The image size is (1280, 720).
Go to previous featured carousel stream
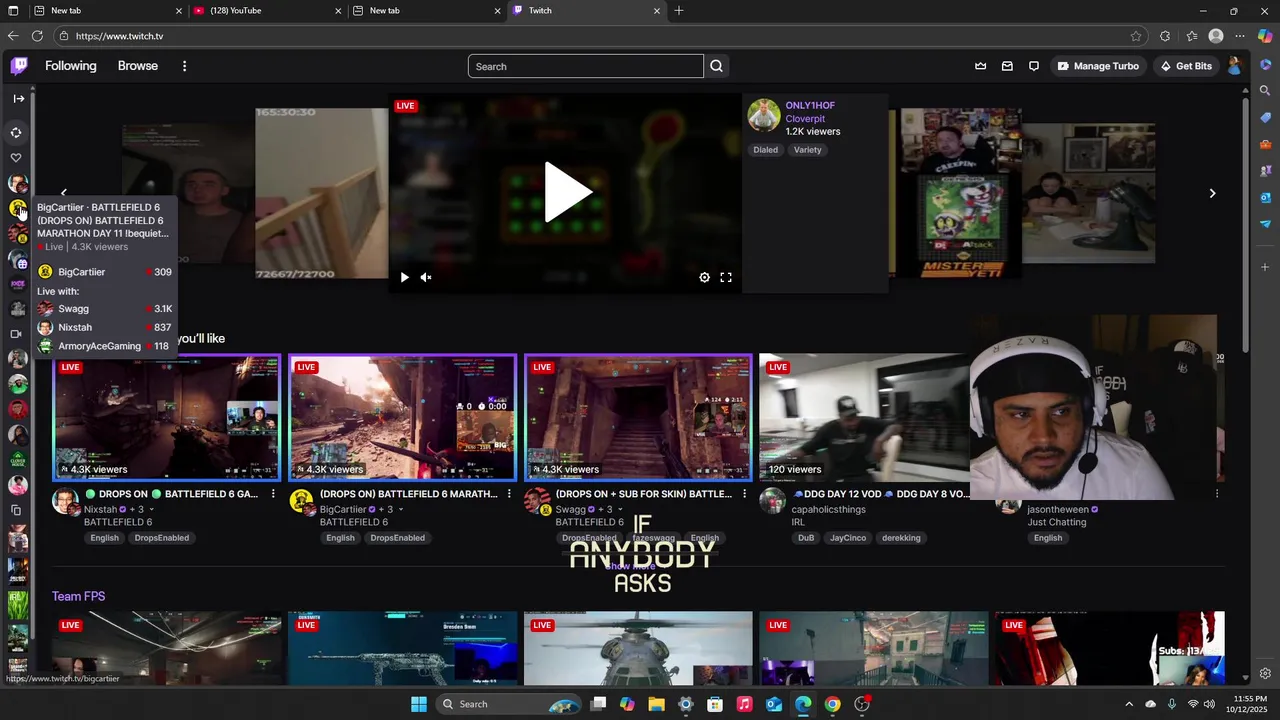(64, 193)
